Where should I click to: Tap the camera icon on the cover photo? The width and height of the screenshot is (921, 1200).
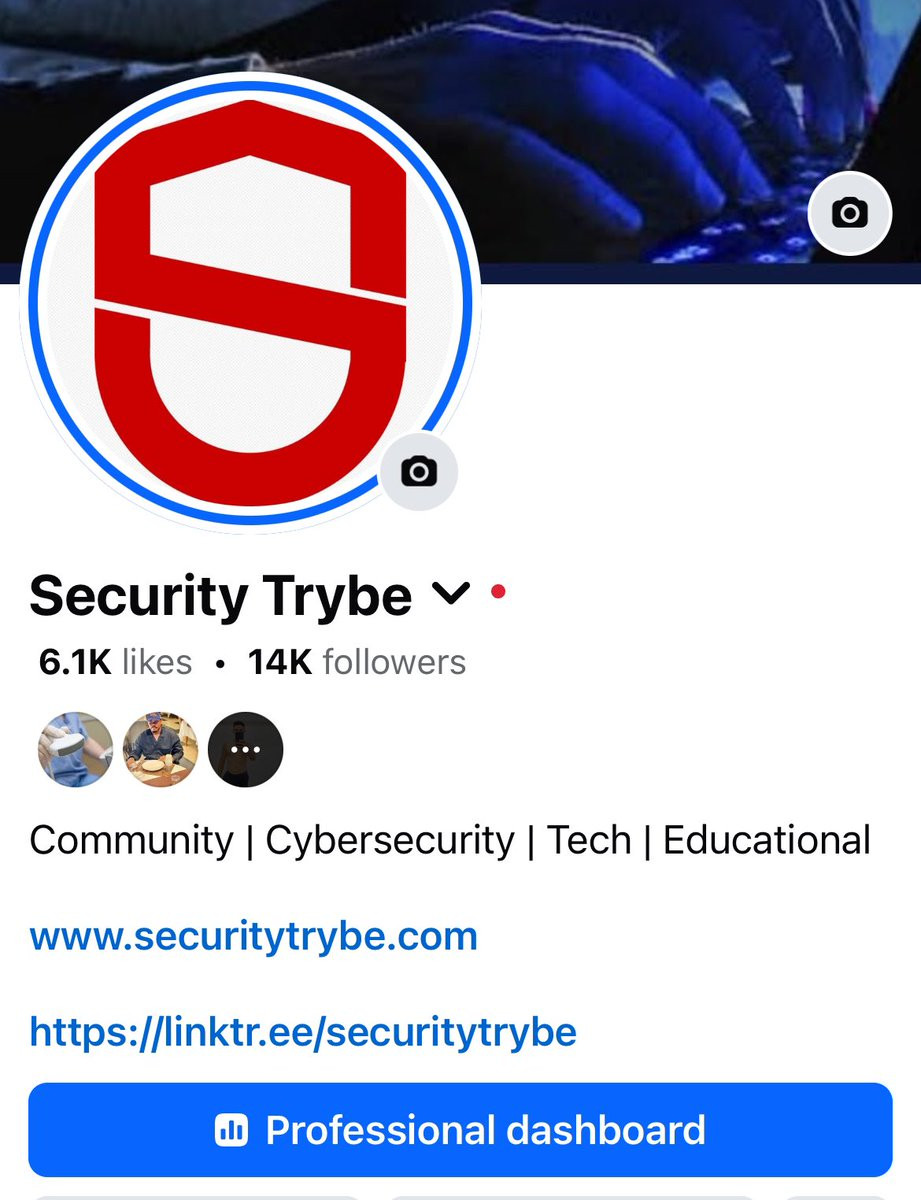850,213
